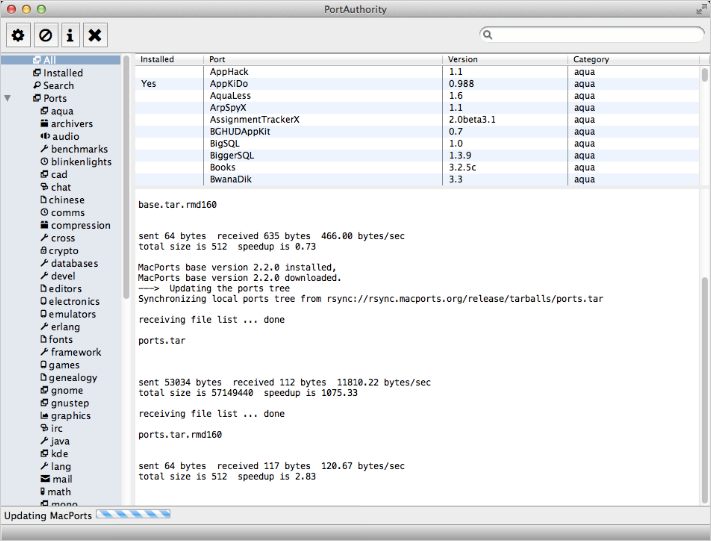Select the erlang category
The width and height of the screenshot is (711, 541).
(60, 327)
